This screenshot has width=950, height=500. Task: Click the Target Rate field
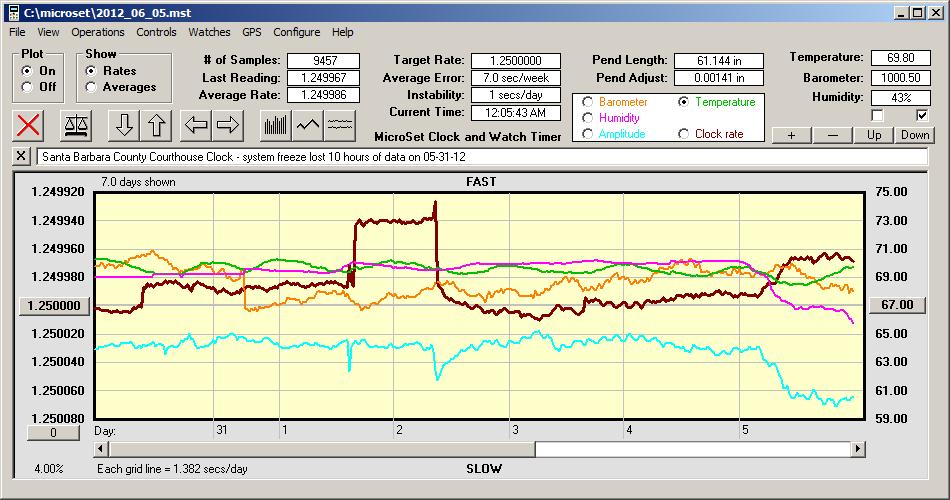[x=516, y=61]
